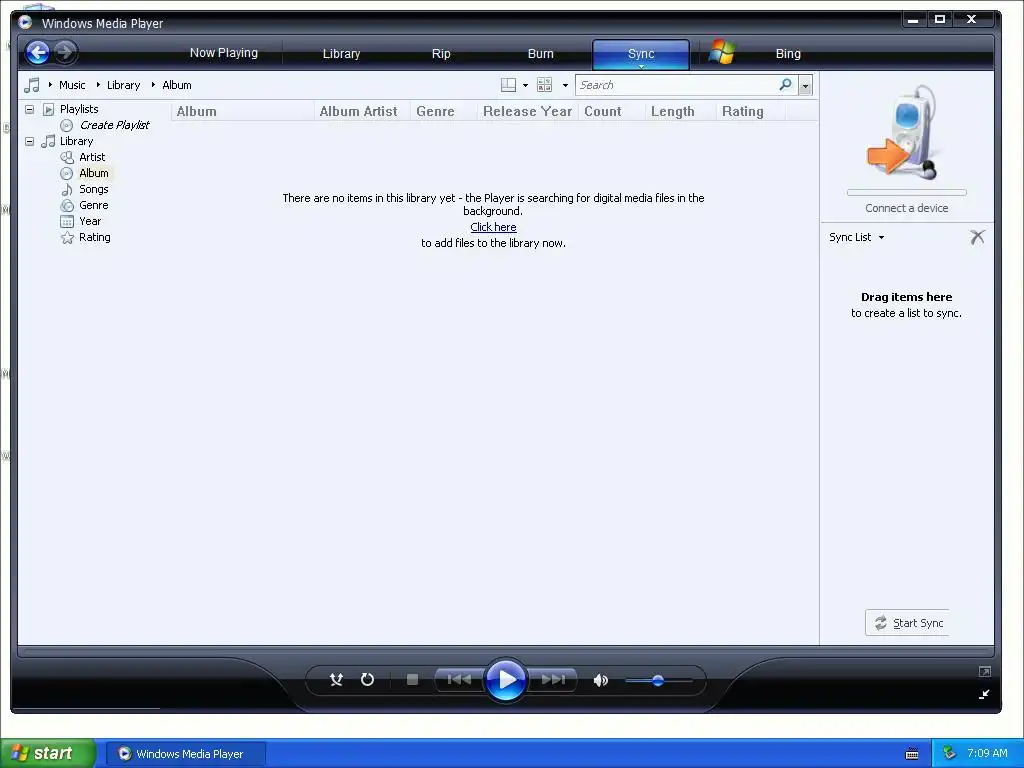Turn repeat on

pos(368,680)
